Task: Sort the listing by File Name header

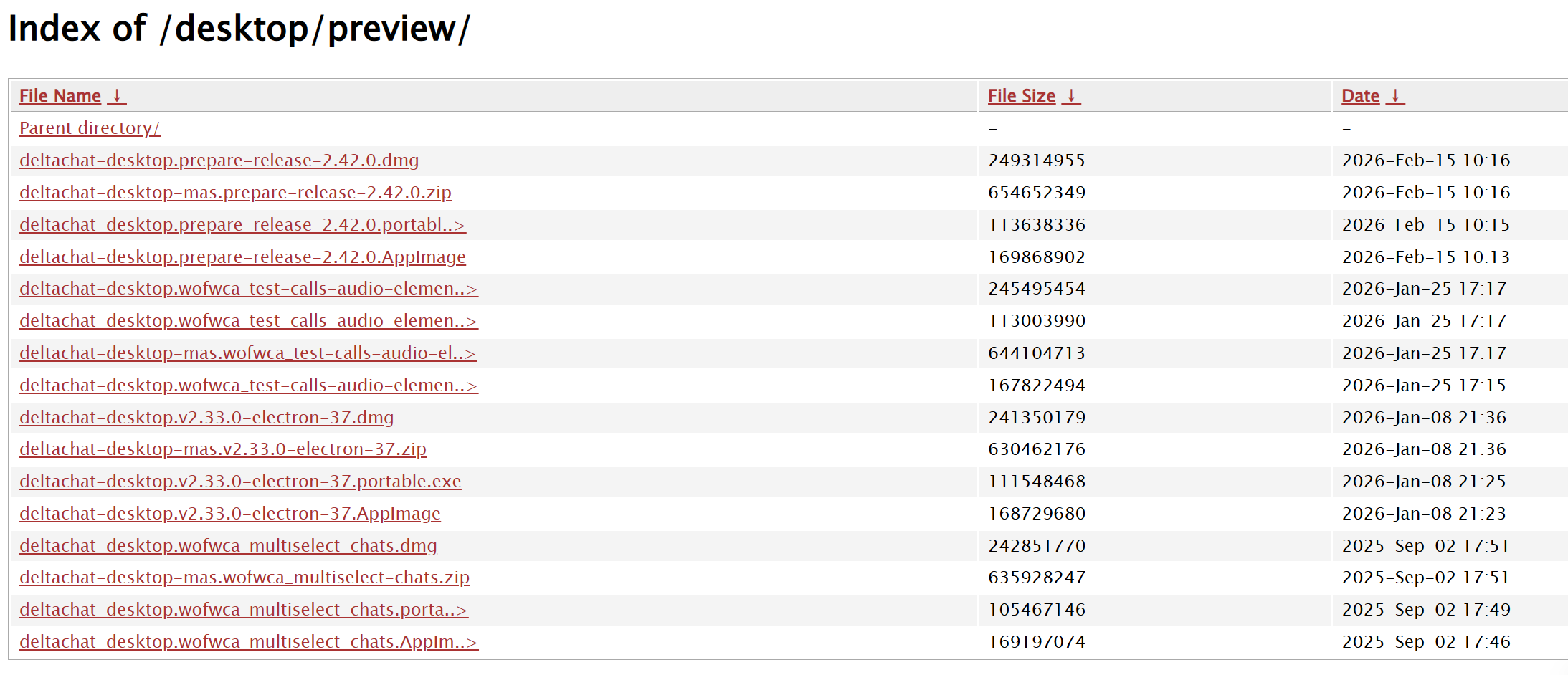Action: click(x=60, y=96)
